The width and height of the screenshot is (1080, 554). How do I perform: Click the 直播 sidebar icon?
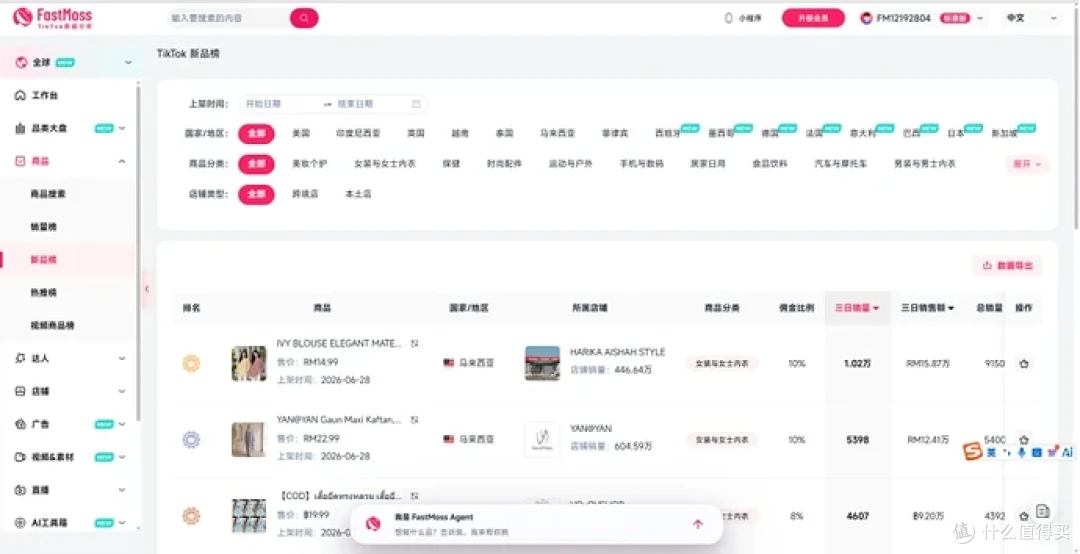pos(20,490)
